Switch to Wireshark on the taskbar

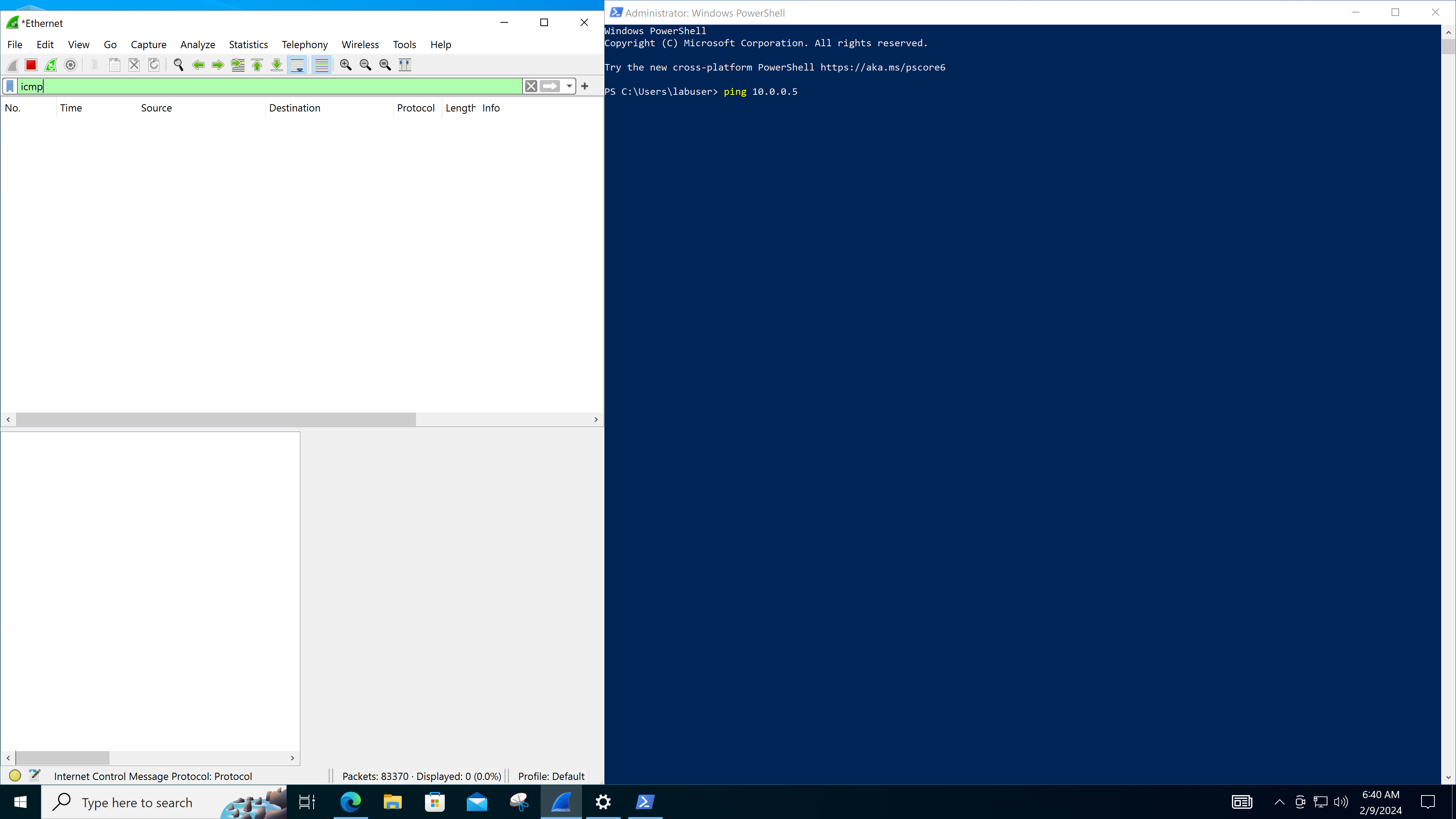pyautogui.click(x=561, y=802)
